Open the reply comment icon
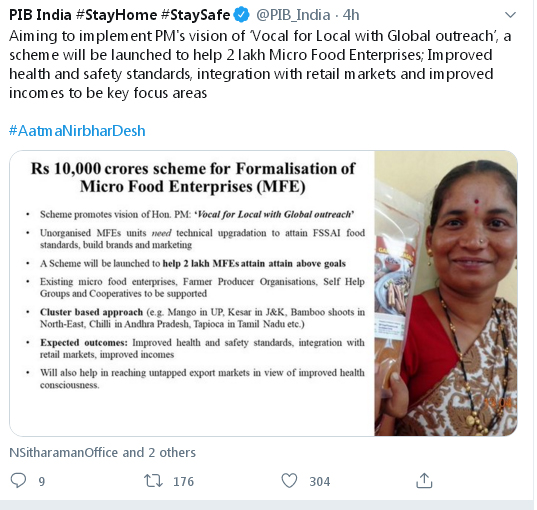The height and width of the screenshot is (510, 537). pos(18,480)
